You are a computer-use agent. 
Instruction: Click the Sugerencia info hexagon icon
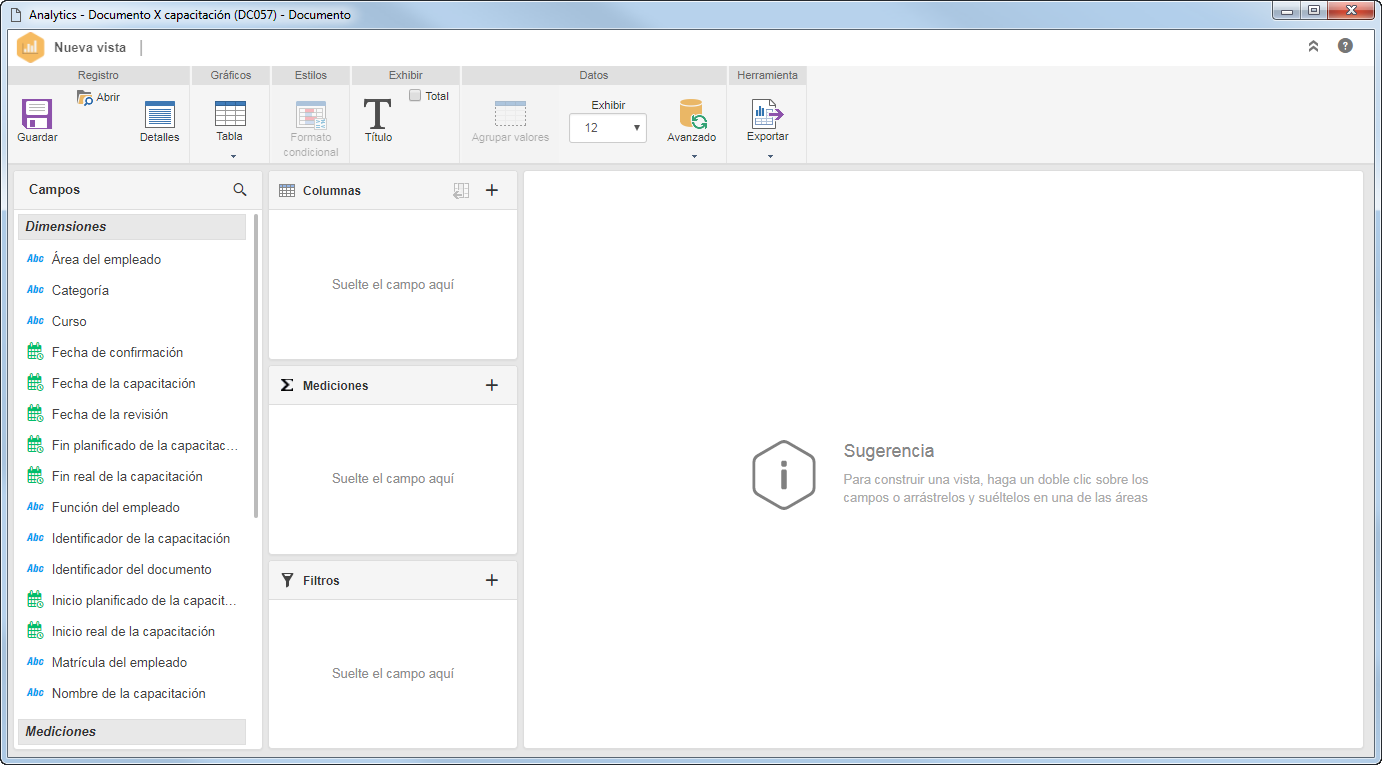tap(784, 475)
